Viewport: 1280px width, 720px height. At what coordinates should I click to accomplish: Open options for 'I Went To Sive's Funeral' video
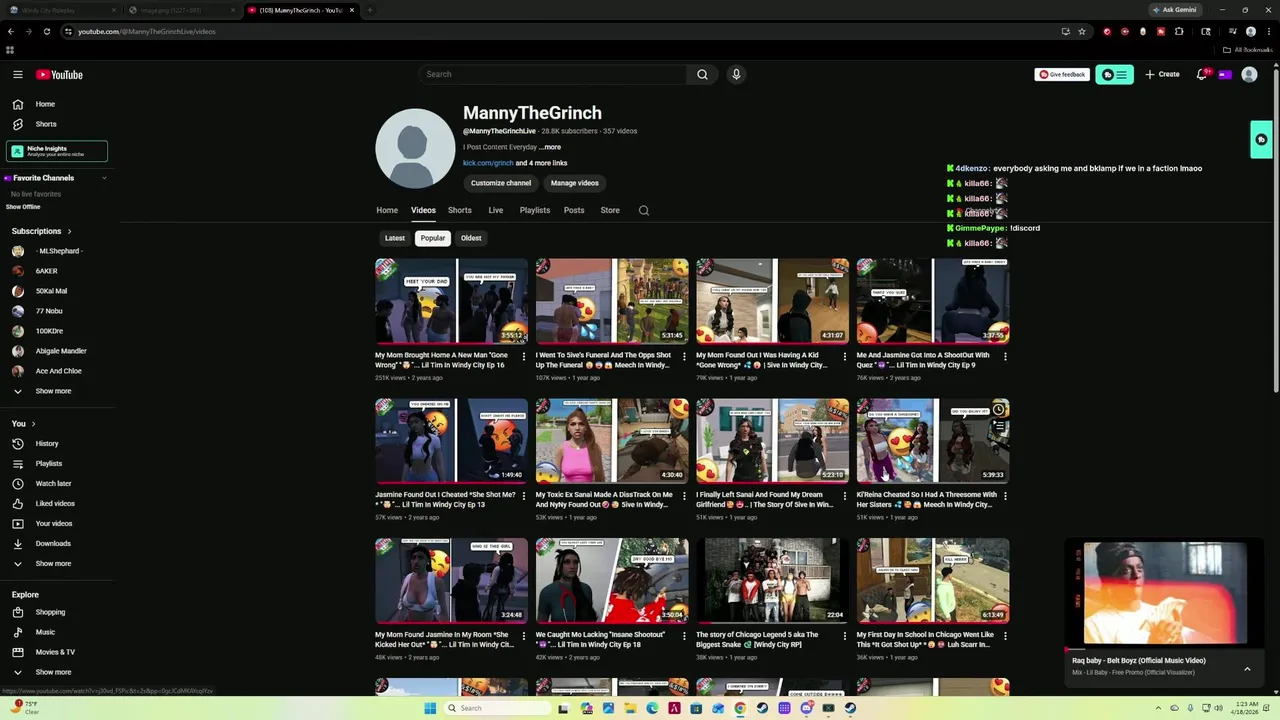[684, 356]
